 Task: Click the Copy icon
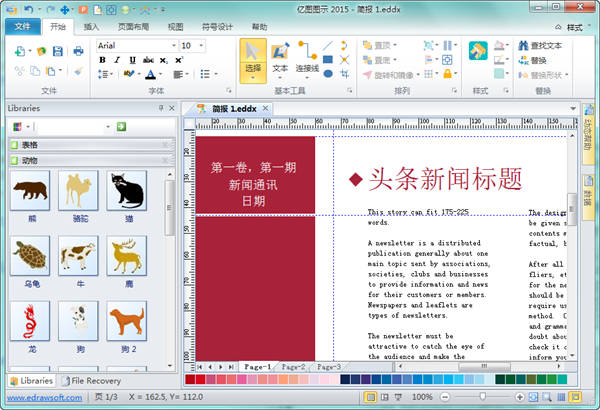[35, 71]
